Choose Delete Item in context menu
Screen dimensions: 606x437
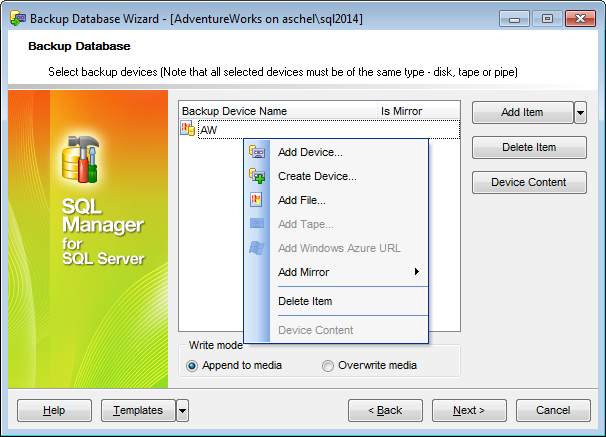click(x=336, y=301)
